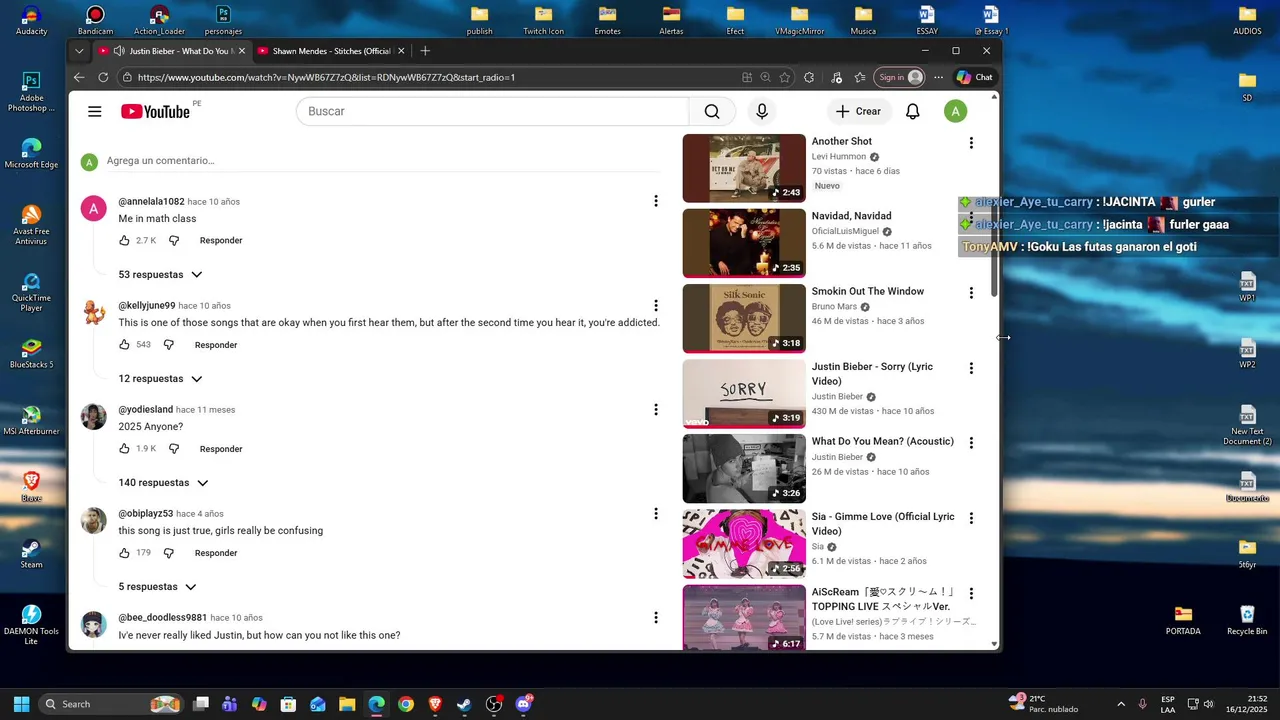
Task: Start voice search with the microphone icon
Action: click(x=762, y=111)
